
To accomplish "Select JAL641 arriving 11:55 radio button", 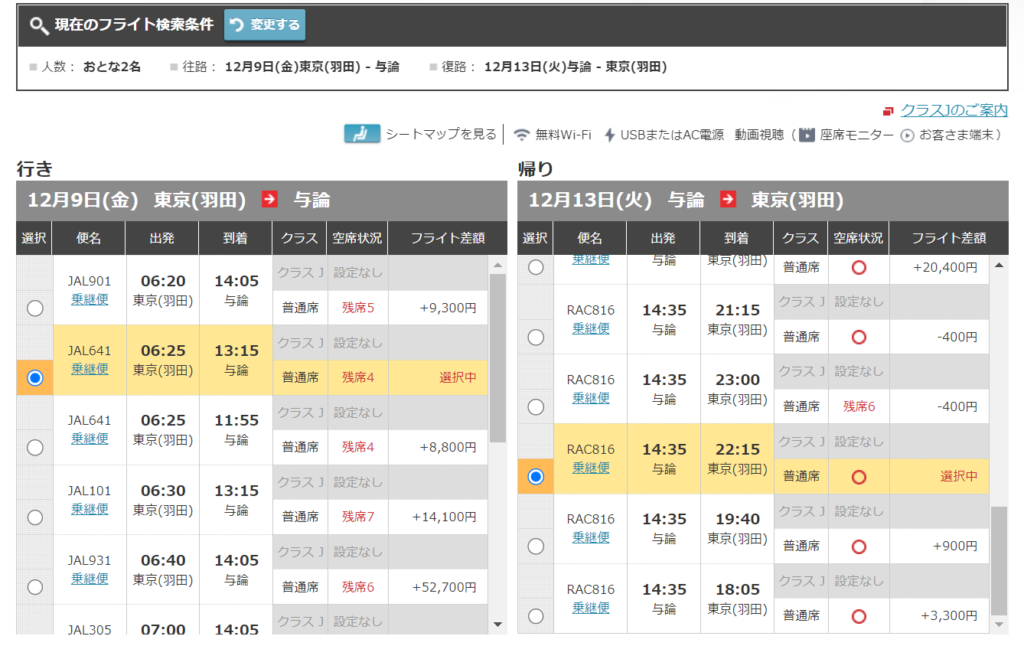I will (x=35, y=447).
